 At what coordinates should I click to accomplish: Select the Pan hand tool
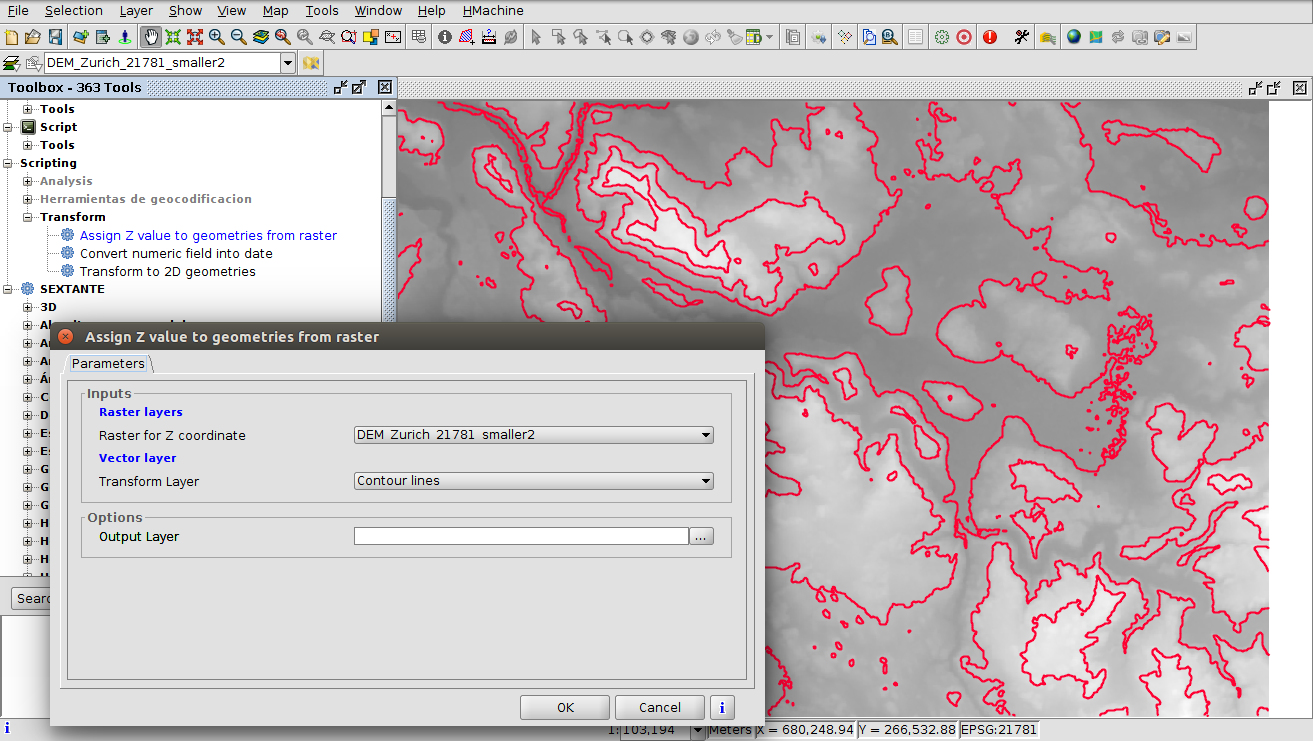(x=151, y=37)
